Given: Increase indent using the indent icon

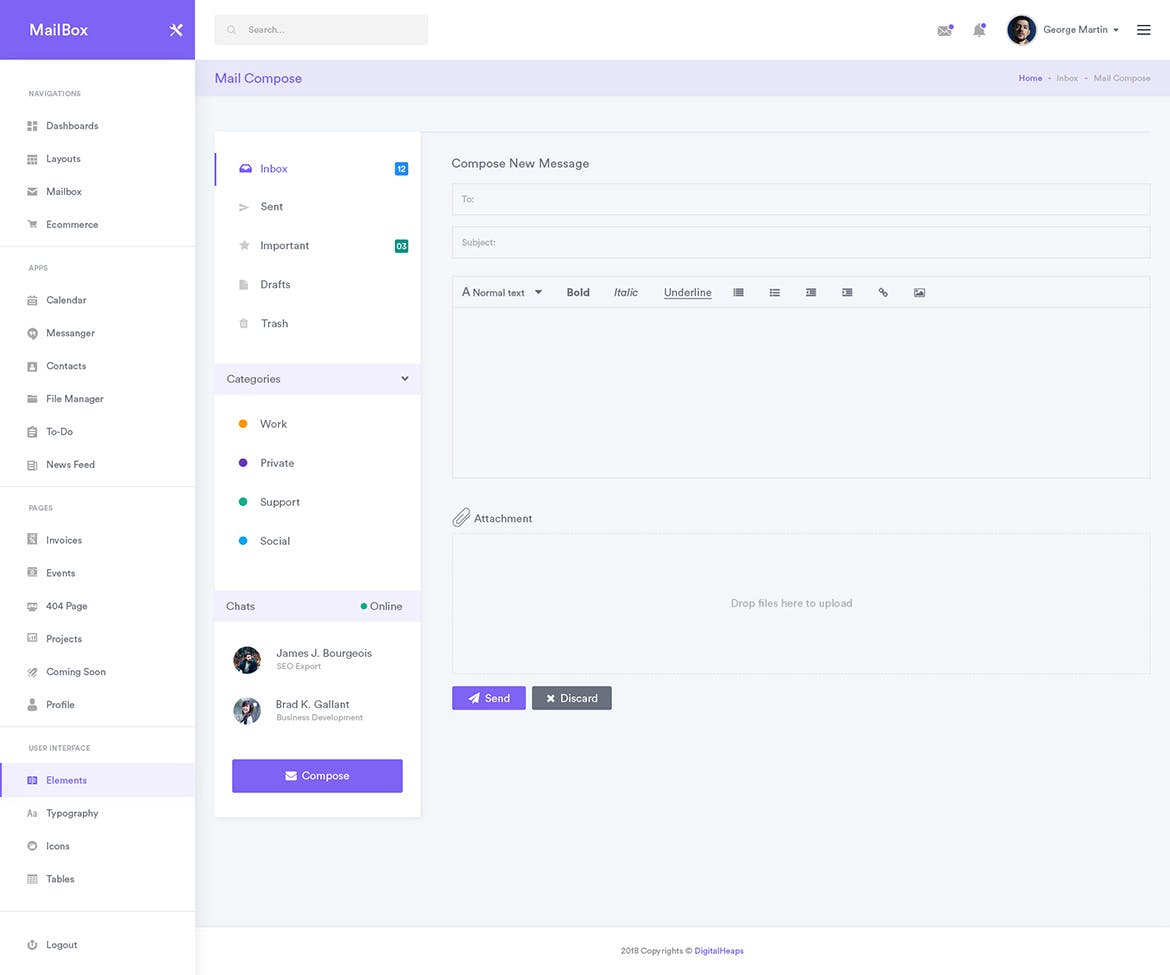Looking at the screenshot, I should (847, 292).
